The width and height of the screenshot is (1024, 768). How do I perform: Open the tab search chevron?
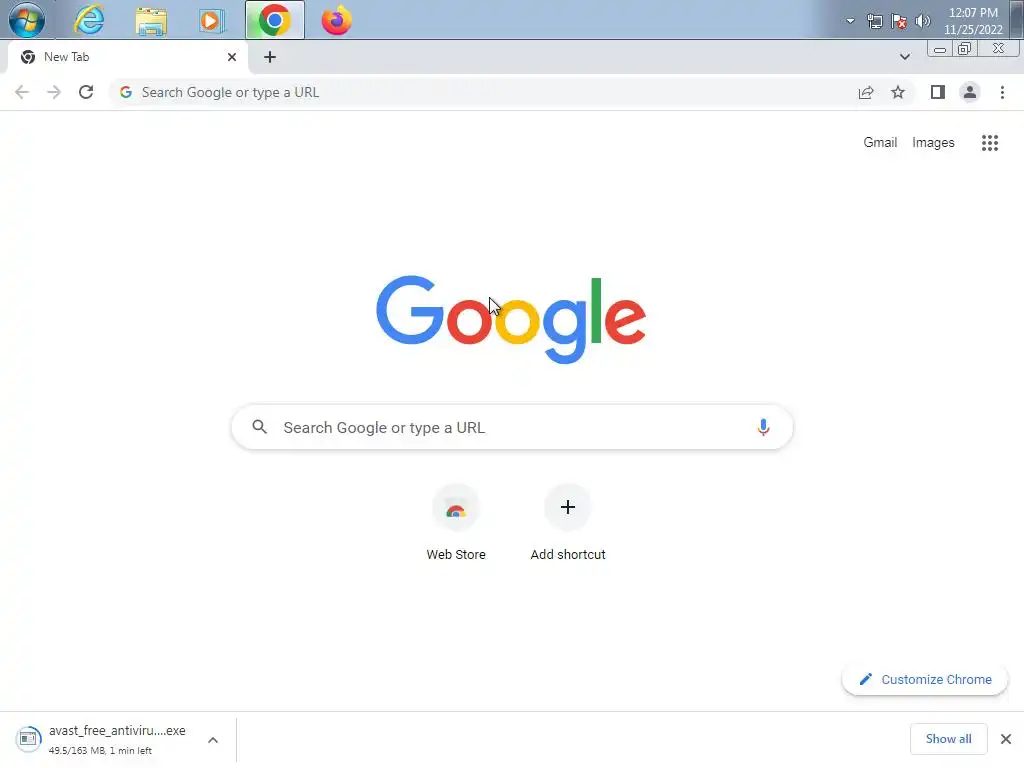point(904,57)
